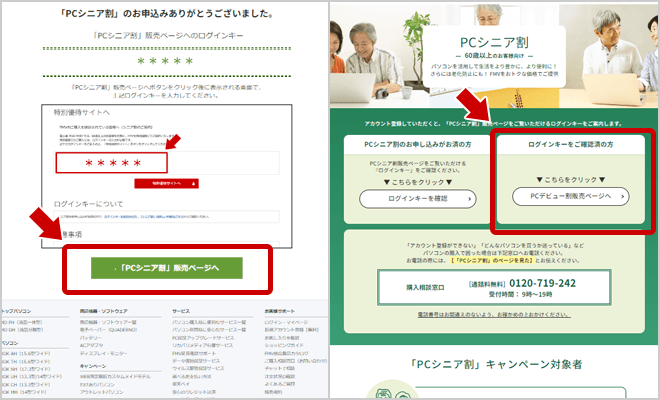Click「PCシニア割」キャンペーン対象者 heading
Viewport: 660px width, 400px height.
click(x=496, y=364)
